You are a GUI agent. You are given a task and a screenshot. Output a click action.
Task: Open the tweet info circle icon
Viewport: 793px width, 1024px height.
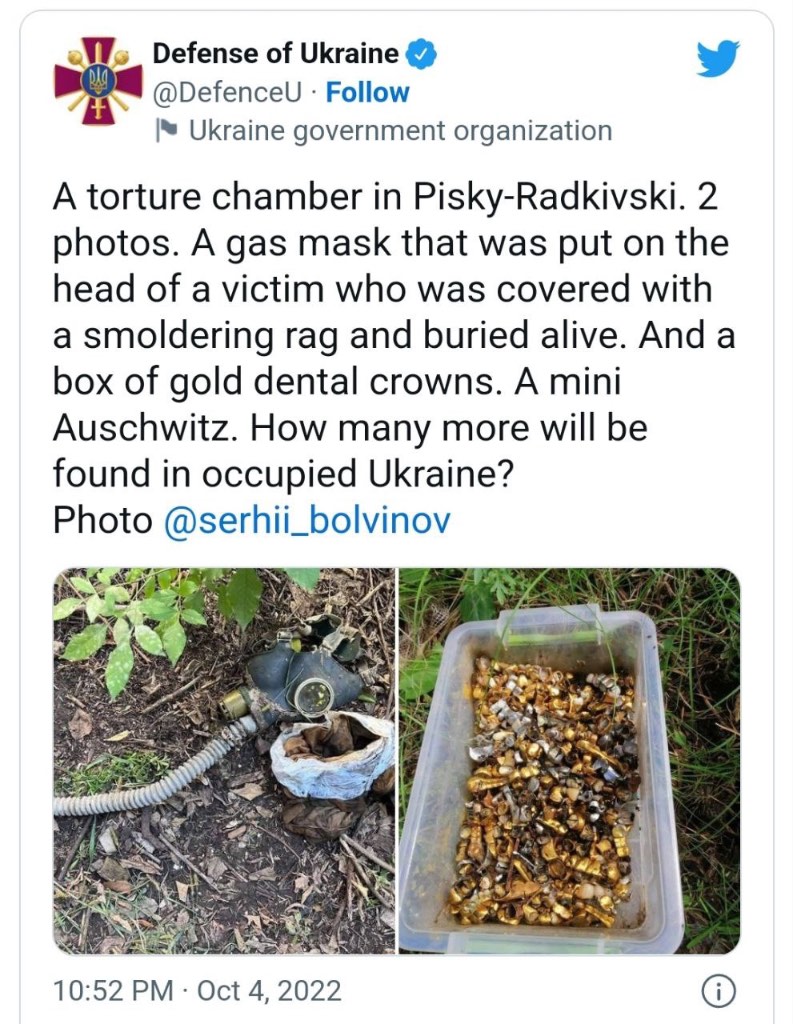point(718,991)
